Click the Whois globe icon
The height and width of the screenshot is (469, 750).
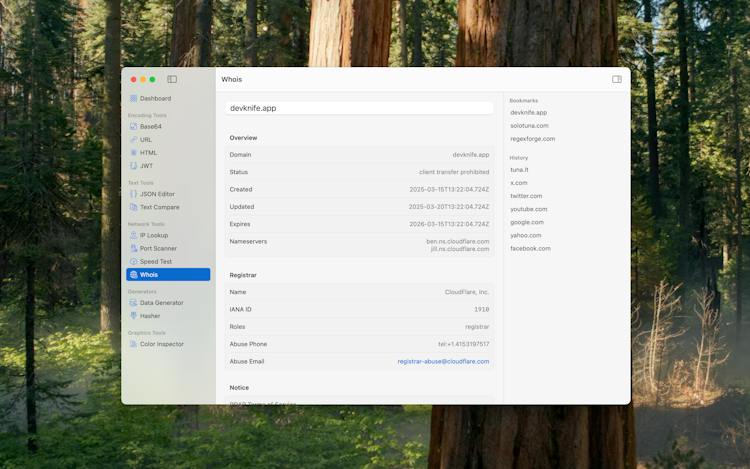click(x=133, y=274)
